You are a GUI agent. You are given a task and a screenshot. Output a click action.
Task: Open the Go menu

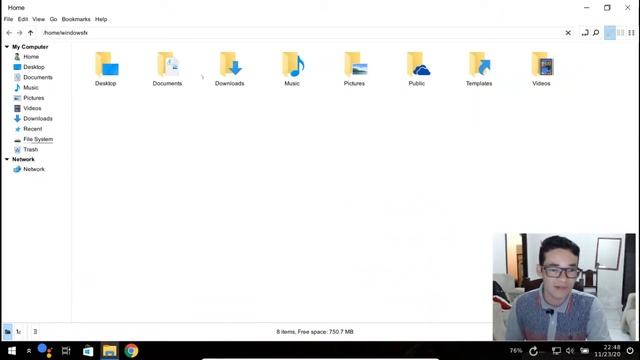(53, 19)
